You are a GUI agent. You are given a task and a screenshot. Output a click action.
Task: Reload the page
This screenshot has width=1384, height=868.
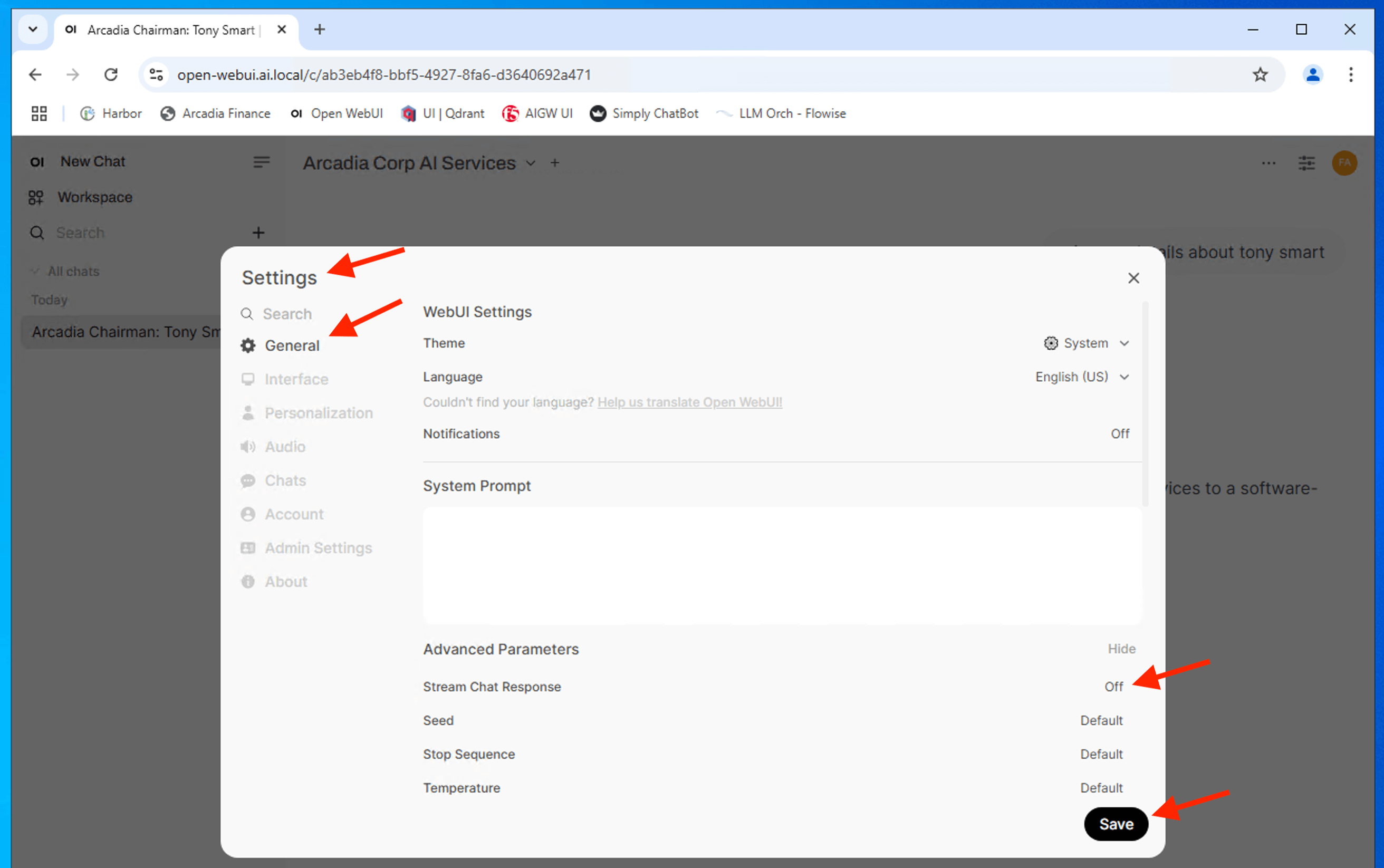111,75
